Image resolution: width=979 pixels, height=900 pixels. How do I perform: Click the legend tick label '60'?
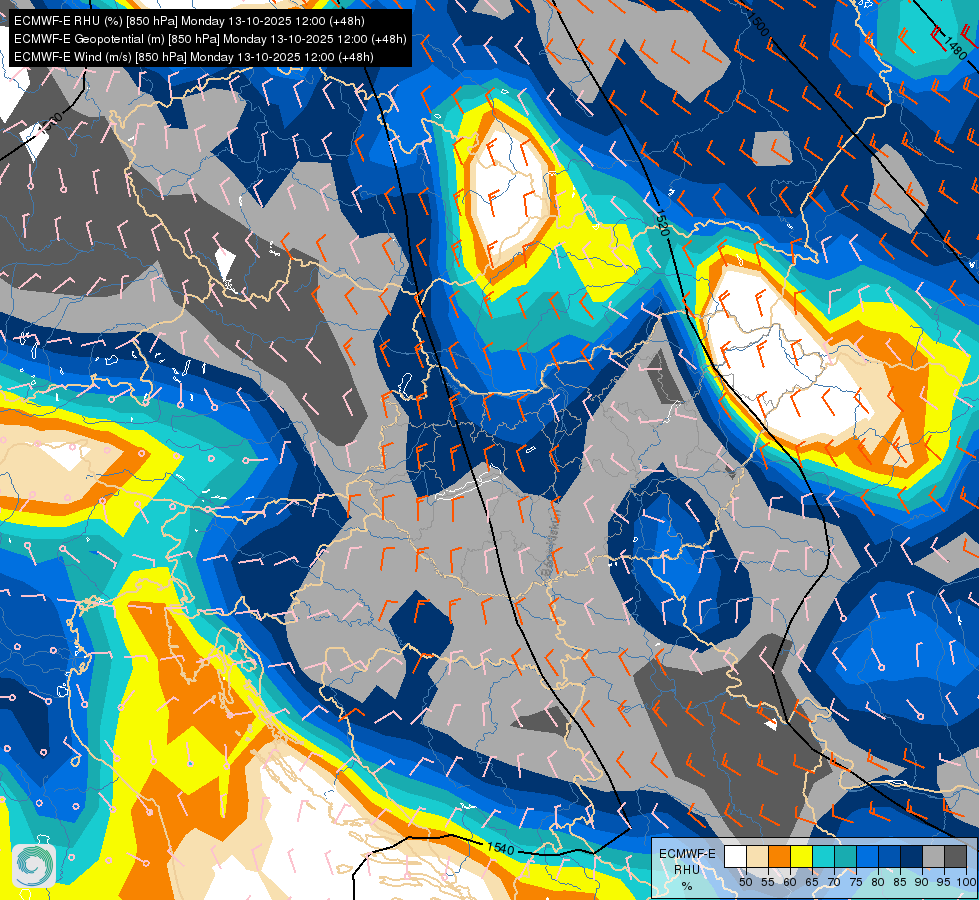point(790,882)
